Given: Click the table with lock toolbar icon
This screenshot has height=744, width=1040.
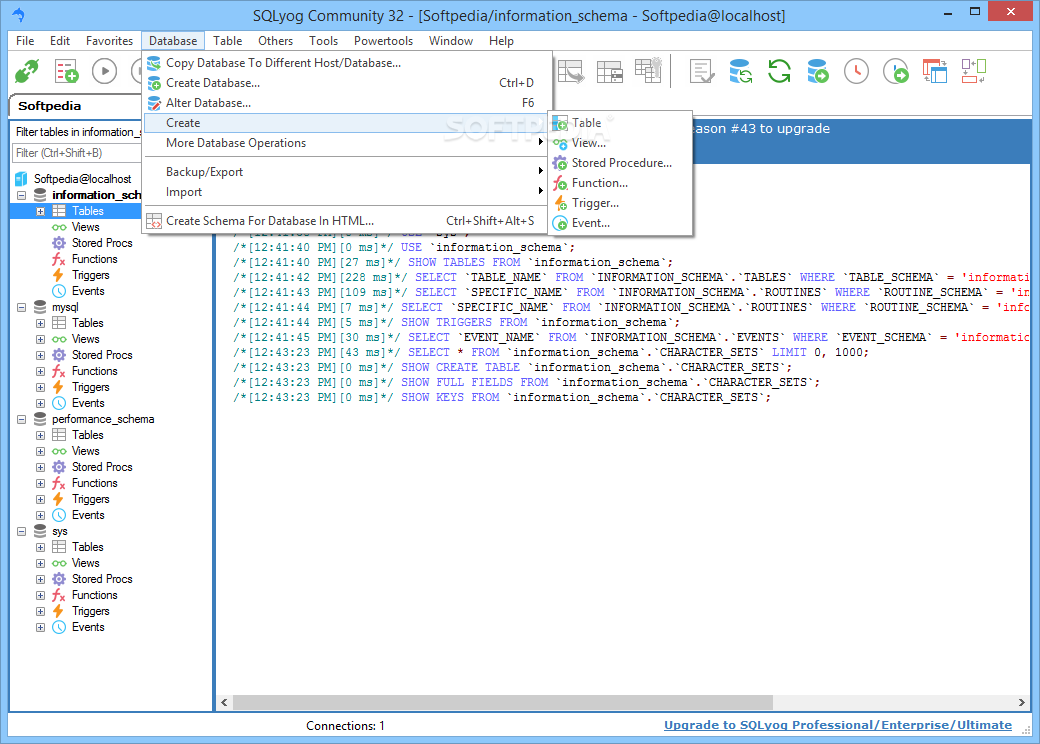Looking at the screenshot, I should pos(610,71).
